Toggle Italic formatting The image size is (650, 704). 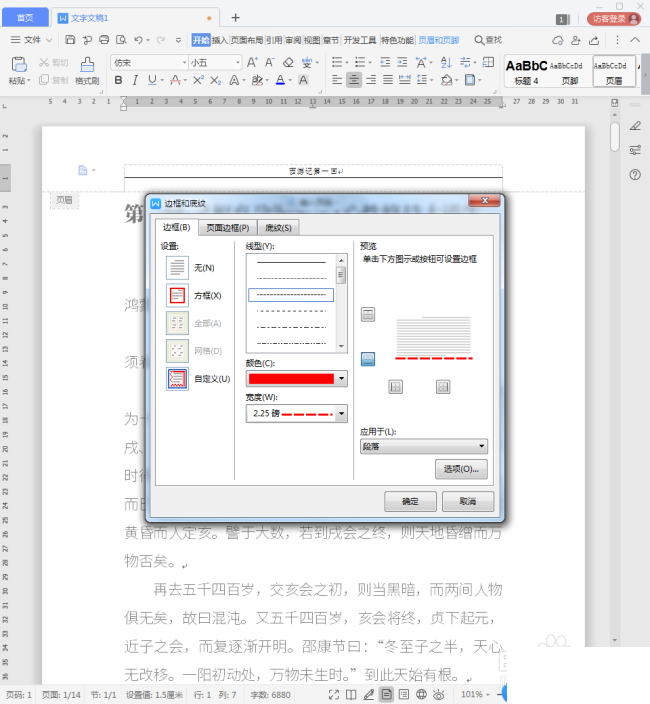pyautogui.click(x=135, y=80)
